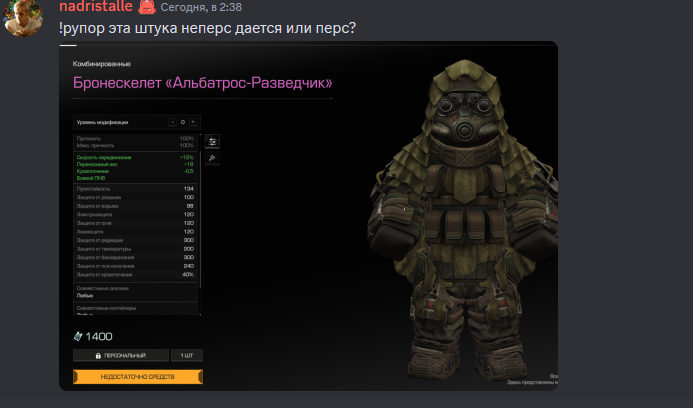Viewport: 693px width, 408px height.
Task: Click the "Электрозащита" row
Action: [x=135, y=214]
